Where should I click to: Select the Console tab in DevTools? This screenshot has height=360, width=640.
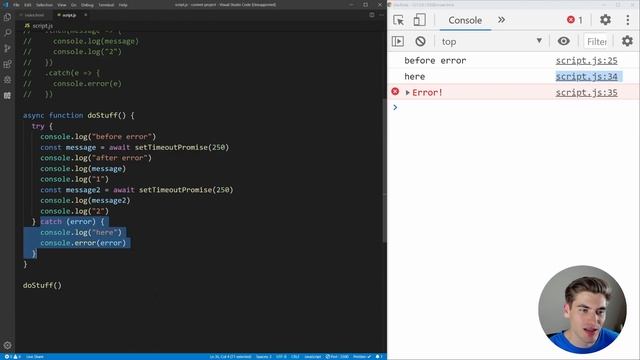point(465,20)
